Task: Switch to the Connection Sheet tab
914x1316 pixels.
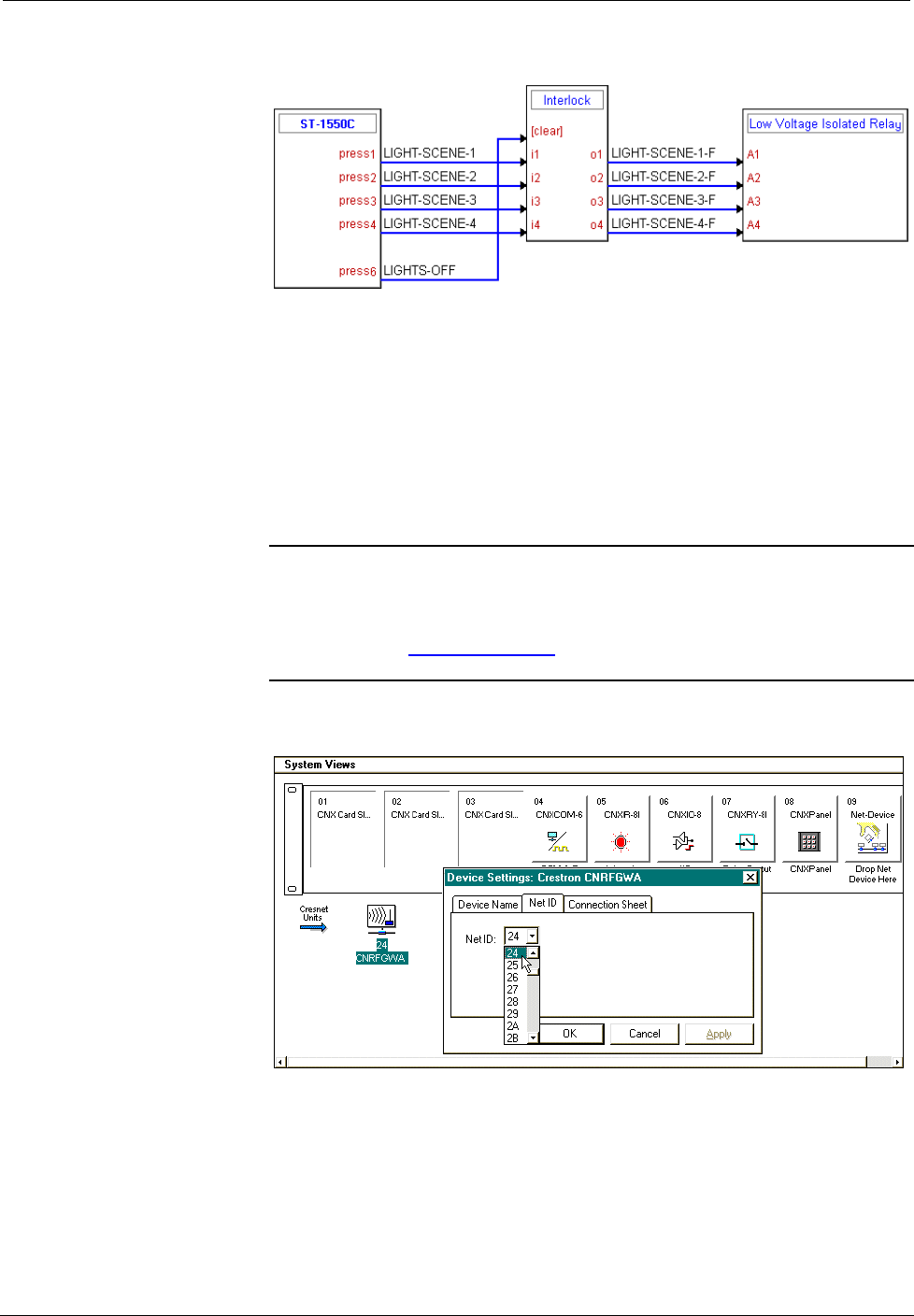Action: 607,905
